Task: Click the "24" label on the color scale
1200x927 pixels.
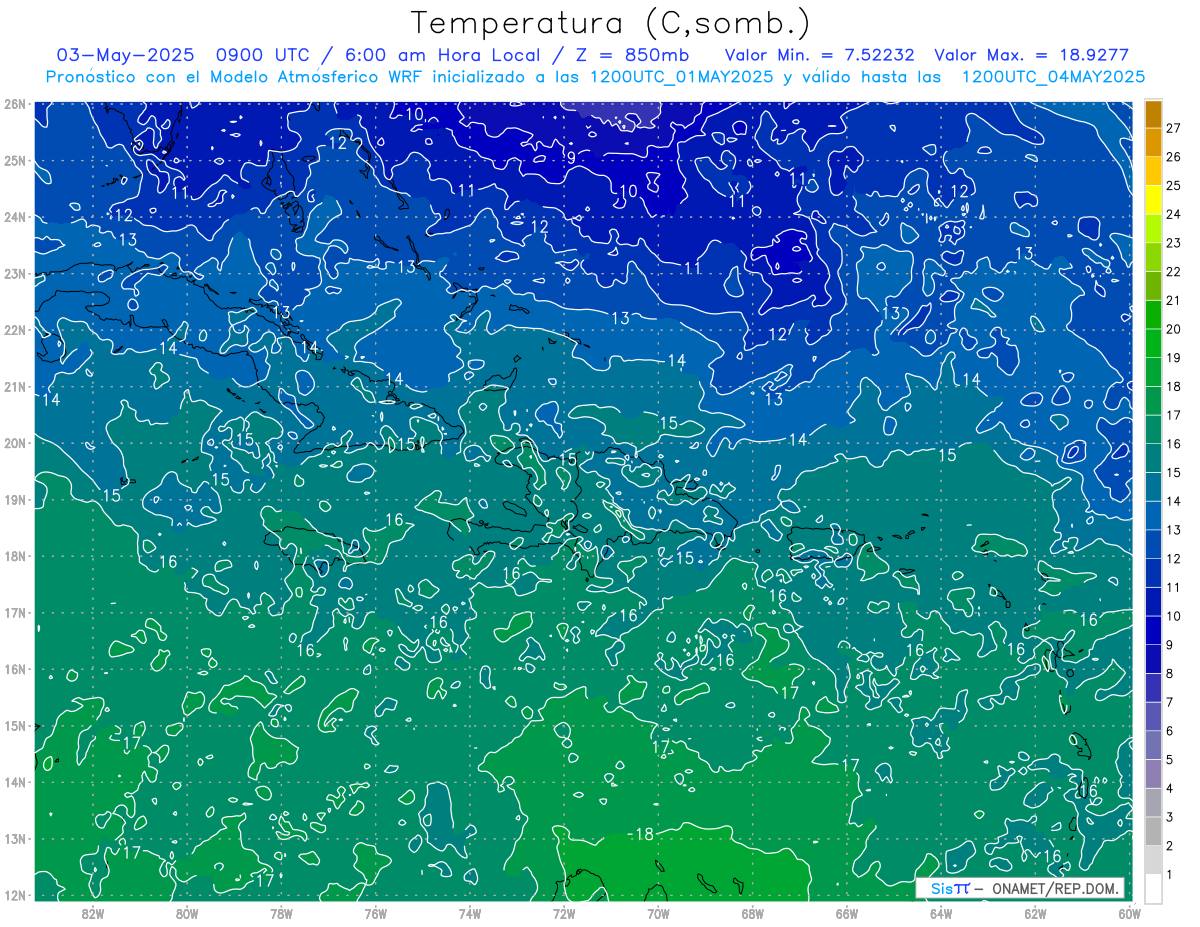Action: [1174, 214]
